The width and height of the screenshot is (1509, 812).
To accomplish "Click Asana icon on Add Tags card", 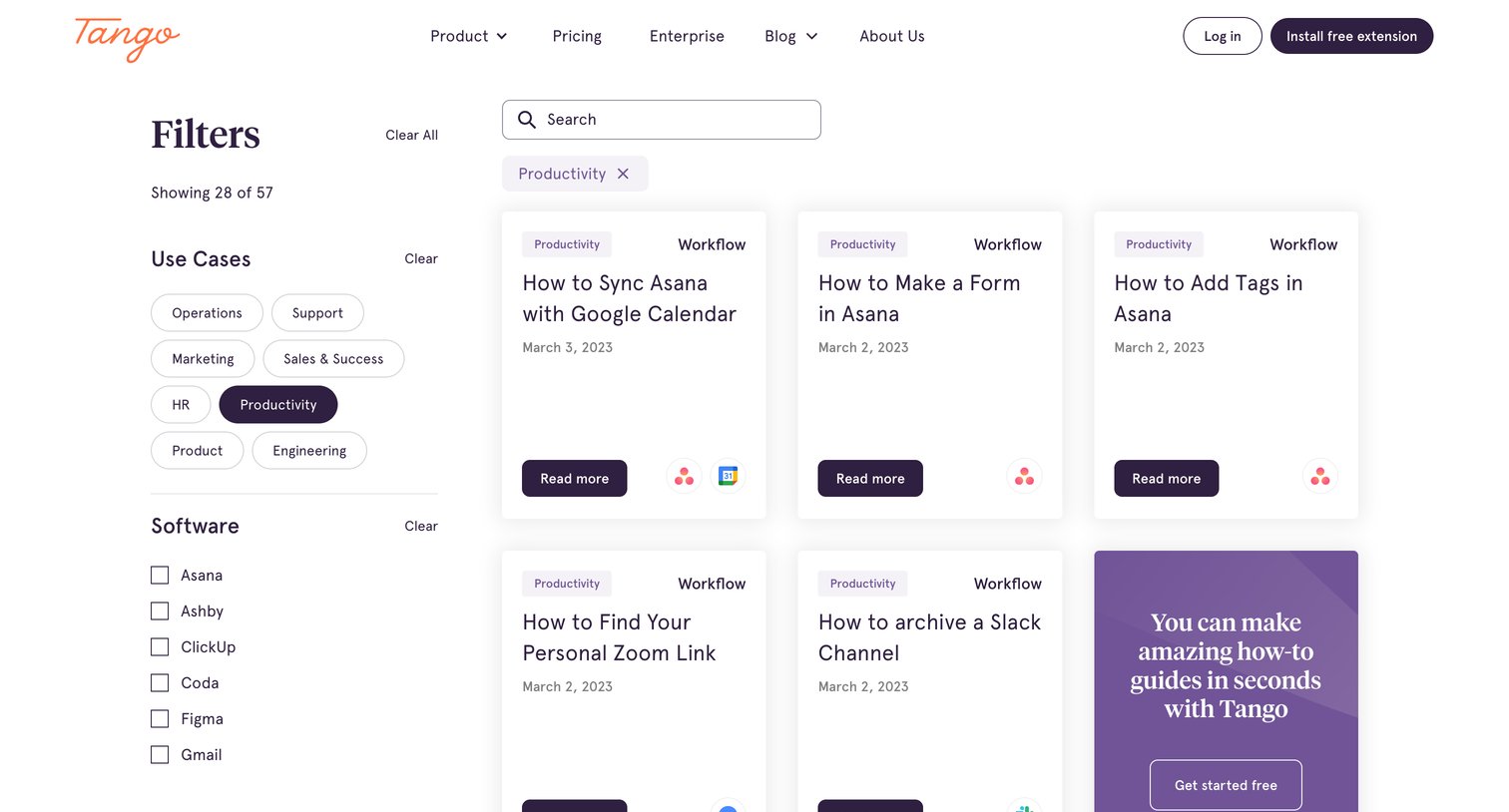I will pos(1320,477).
